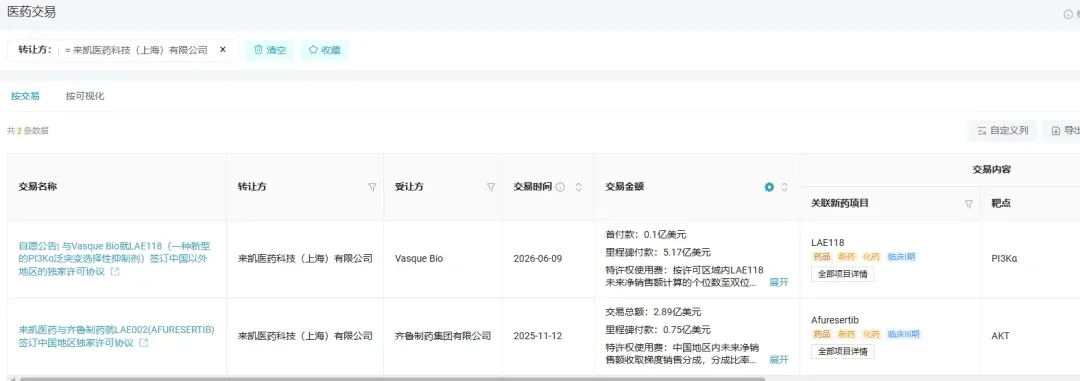Click 全部项目详情 under LAE118
The width and height of the screenshot is (1080, 381).
(843, 274)
